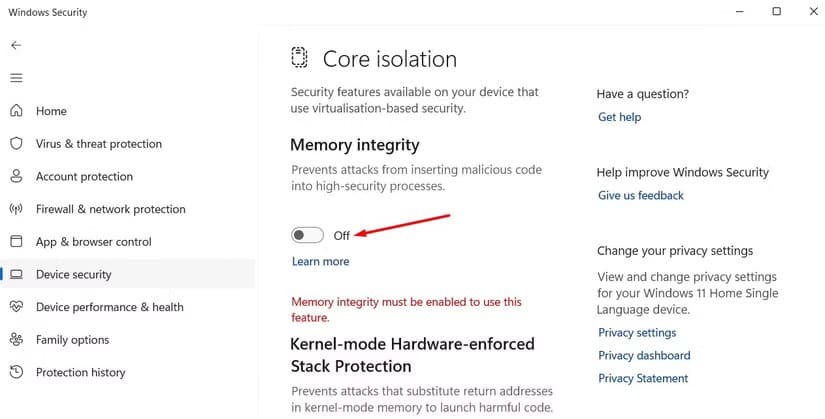The height and width of the screenshot is (419, 825).
Task: Maximize the Windows Security window
Action: [776, 12]
